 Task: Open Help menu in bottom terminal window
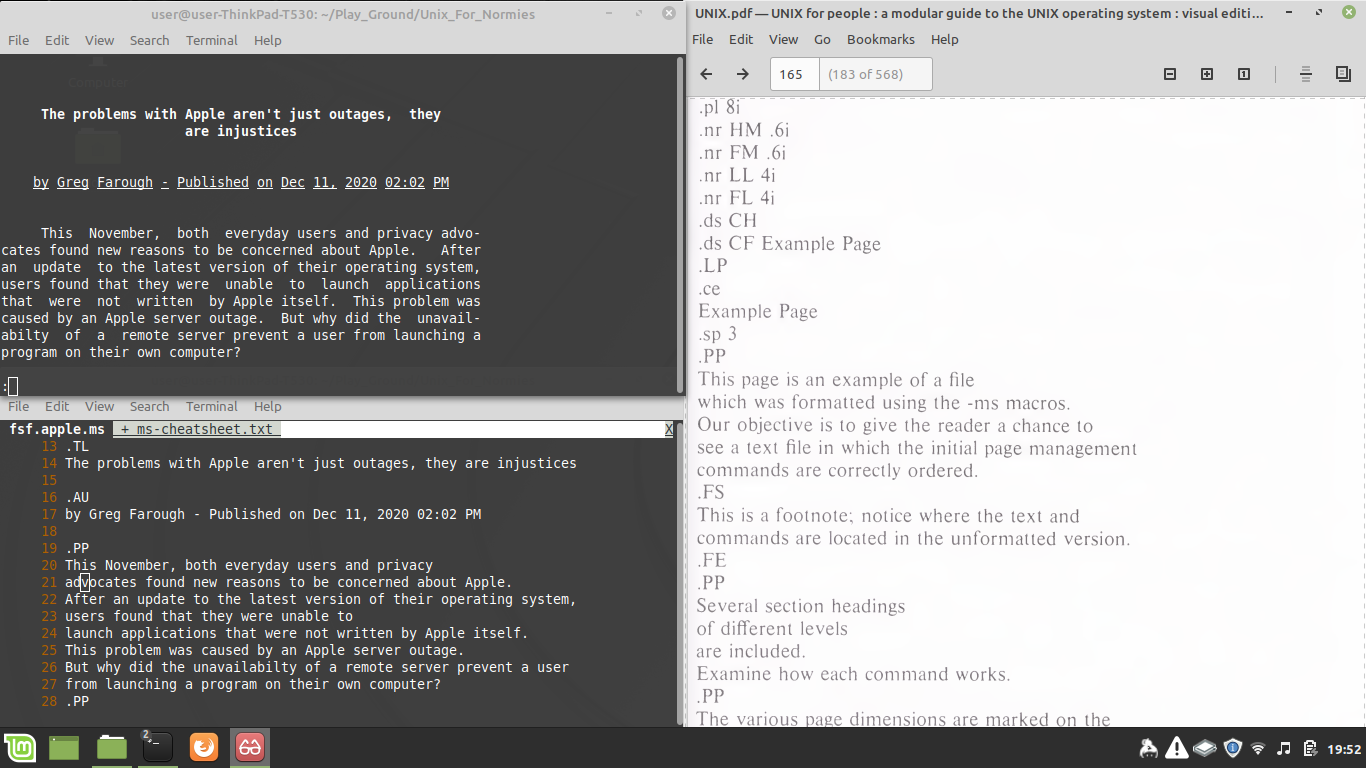tap(268, 406)
